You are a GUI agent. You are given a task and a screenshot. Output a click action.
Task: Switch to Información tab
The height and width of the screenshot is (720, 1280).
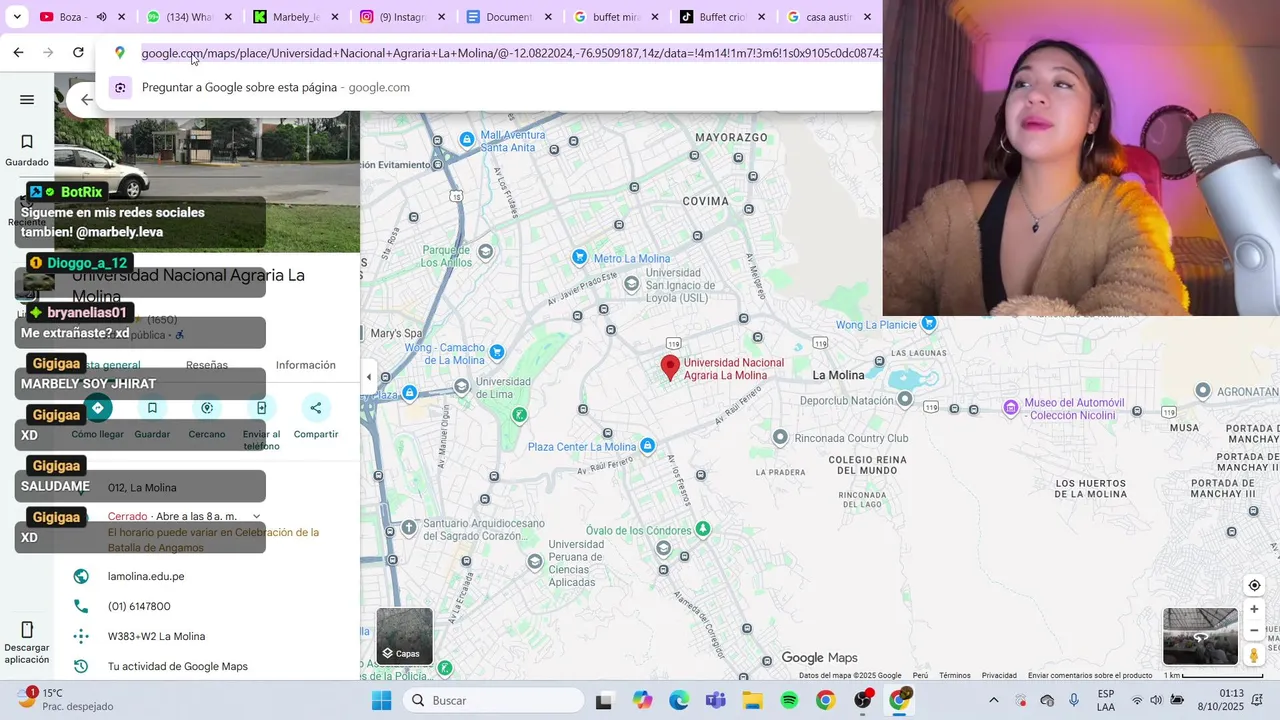[x=306, y=365]
